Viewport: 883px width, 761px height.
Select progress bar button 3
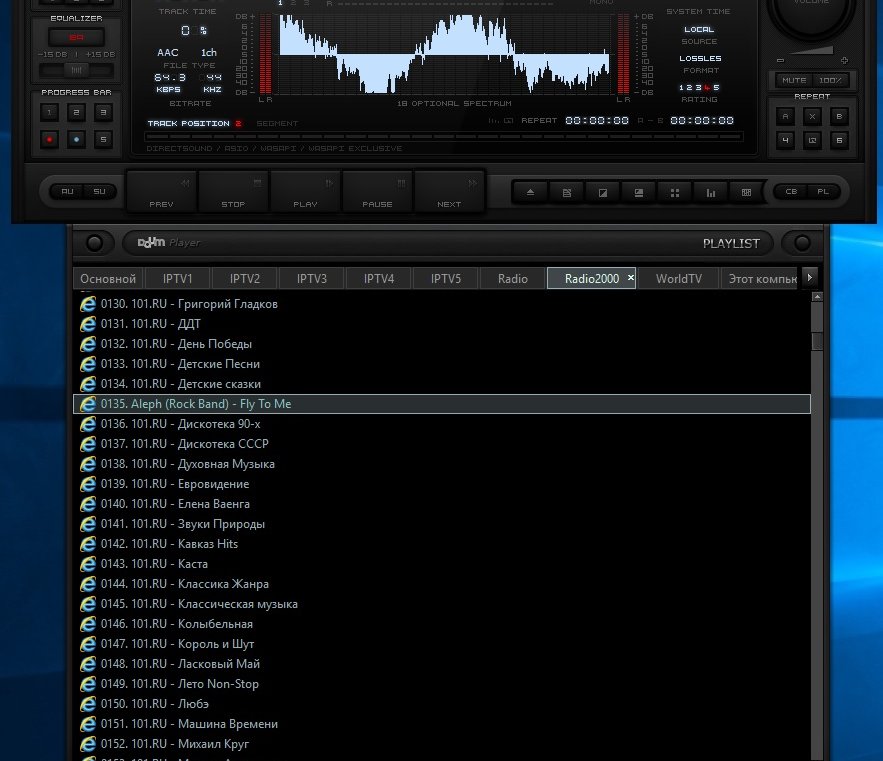[x=104, y=112]
